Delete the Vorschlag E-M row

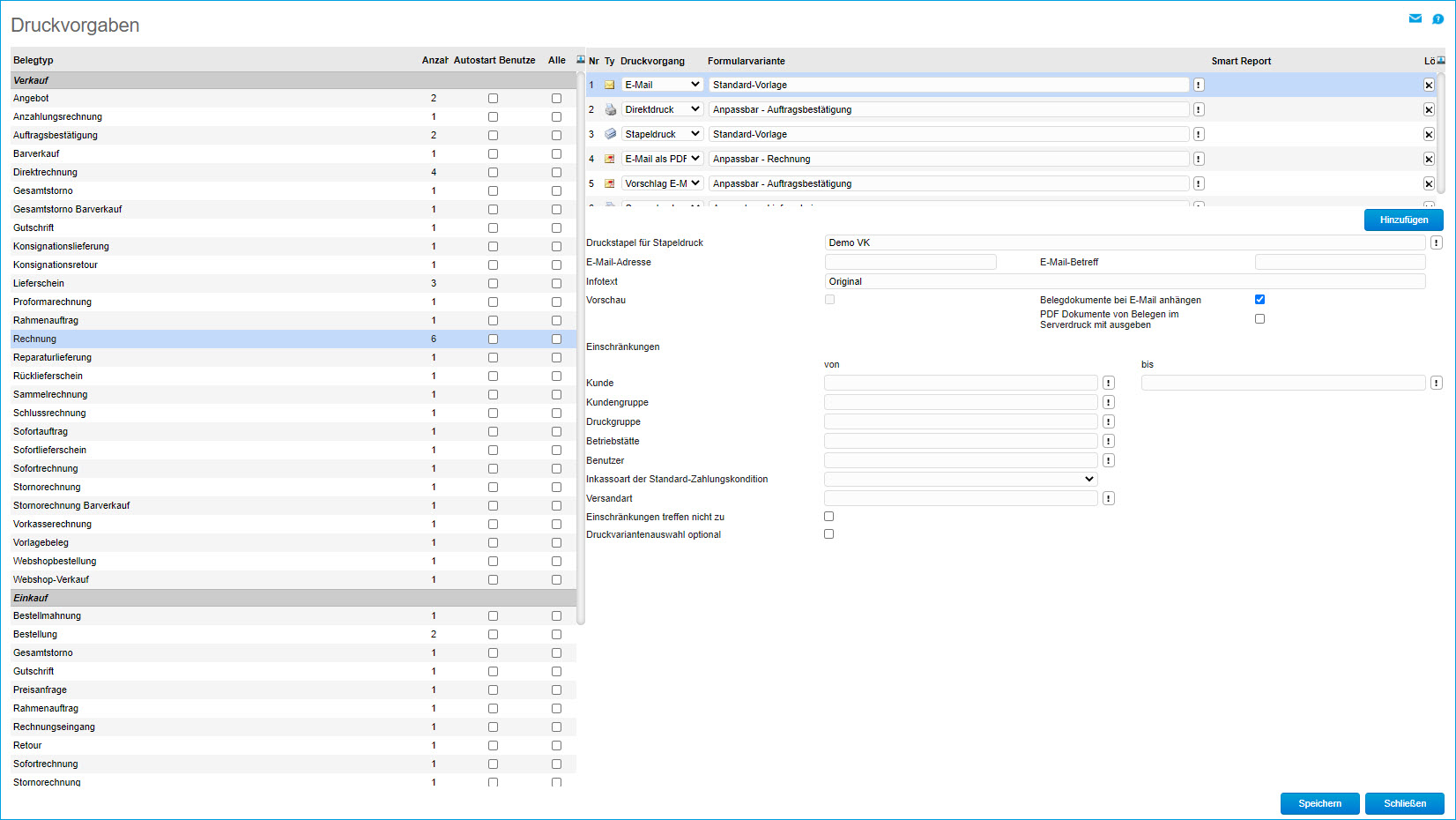click(x=1429, y=183)
